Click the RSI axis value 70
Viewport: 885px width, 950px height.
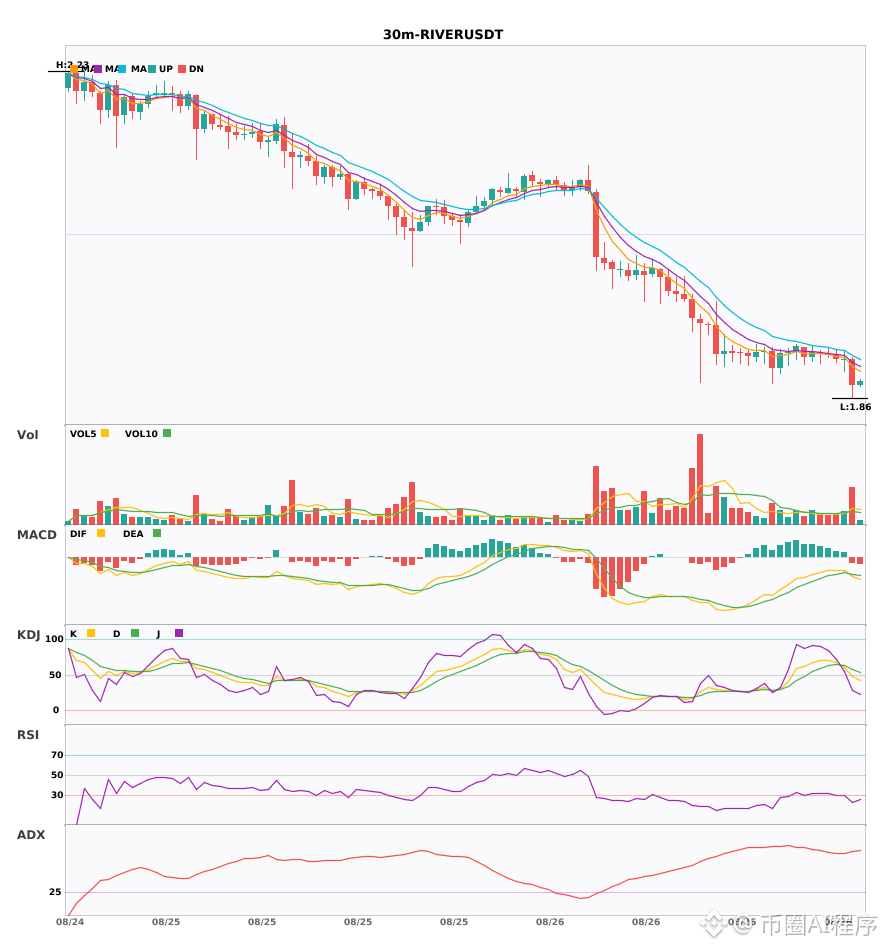click(57, 755)
